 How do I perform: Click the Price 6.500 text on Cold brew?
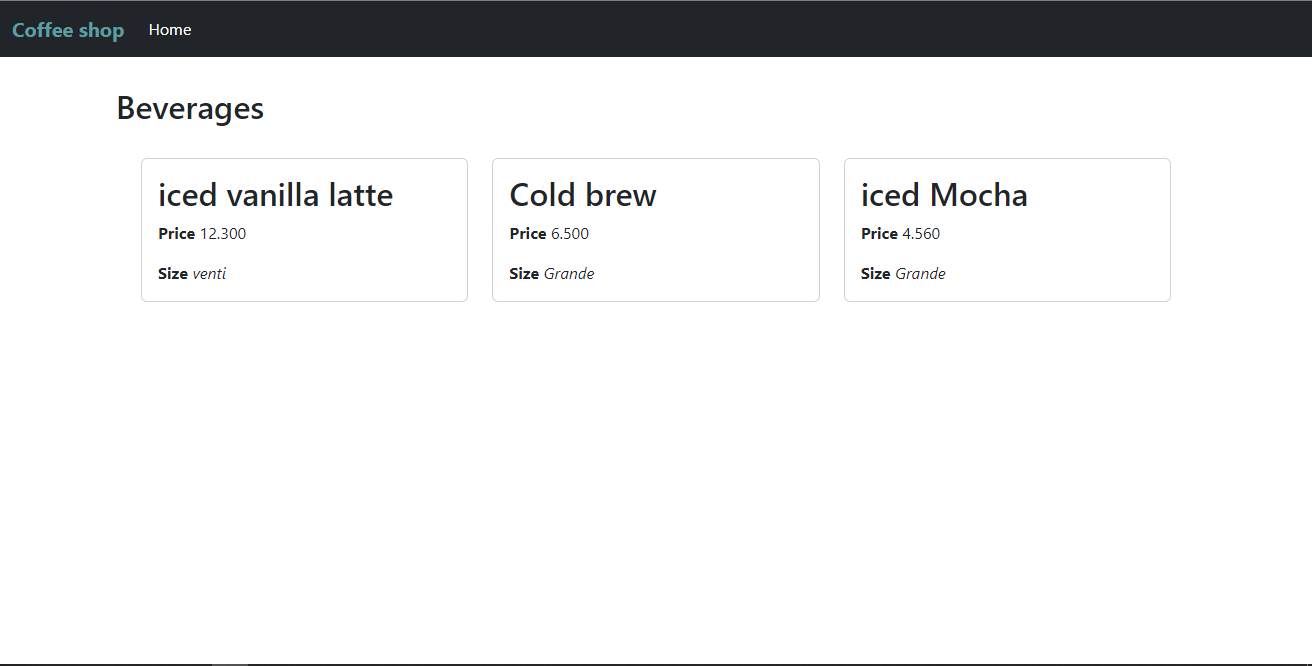(549, 233)
